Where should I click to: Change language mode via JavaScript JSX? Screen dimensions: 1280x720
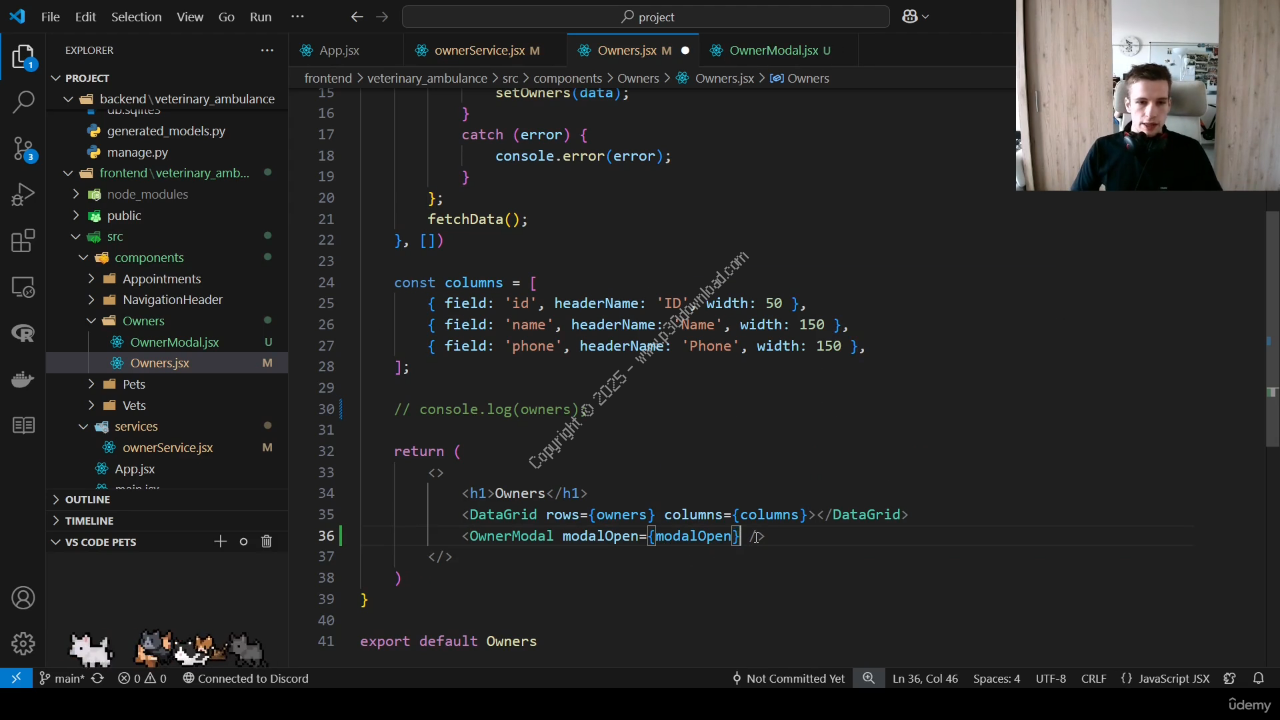1165,678
